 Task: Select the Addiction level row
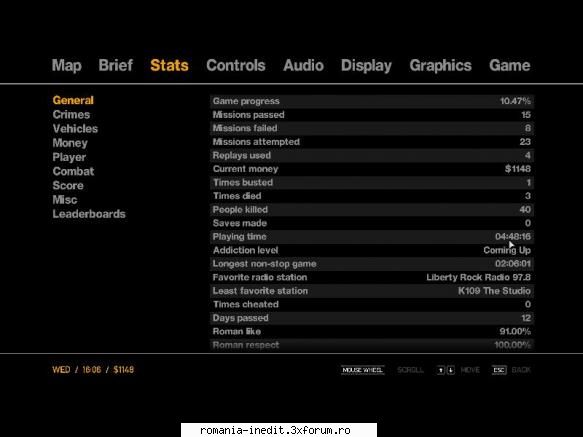(x=372, y=250)
